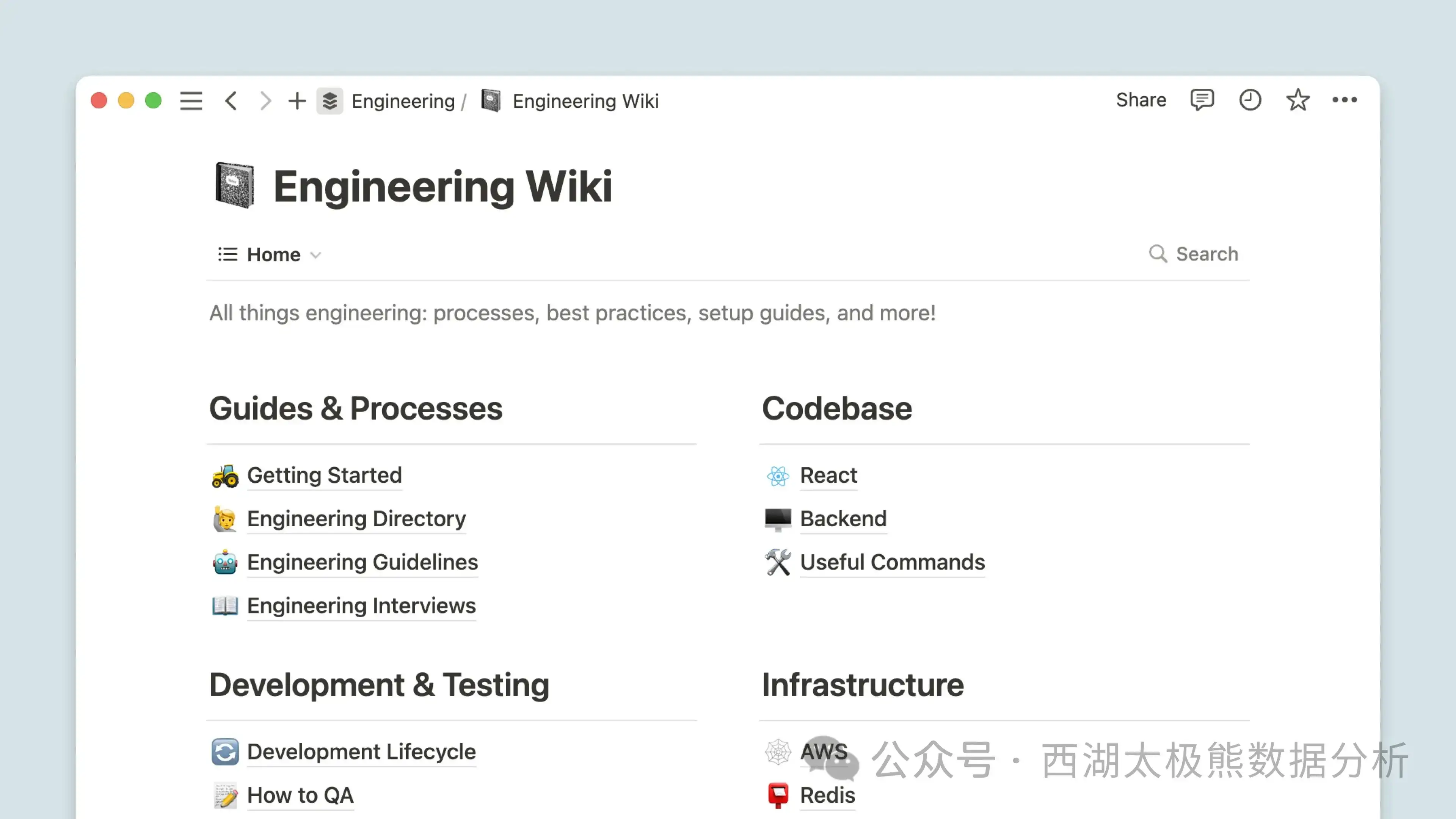Click the person icon by Engineering Directory
Screen dimensions: 1456x819
(x=225, y=519)
